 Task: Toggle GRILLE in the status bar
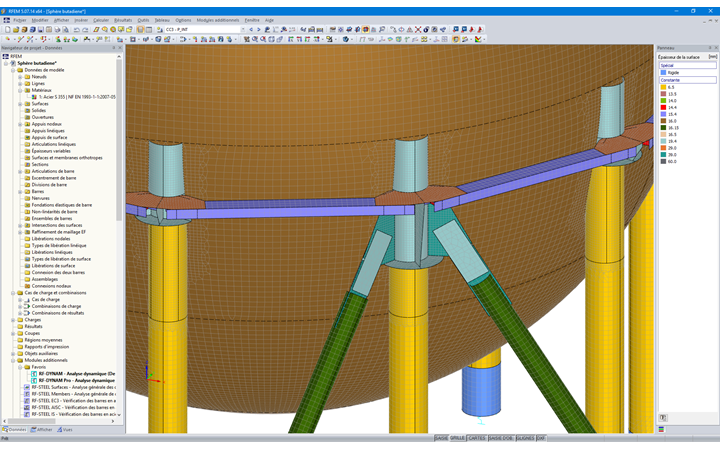[x=457, y=438]
